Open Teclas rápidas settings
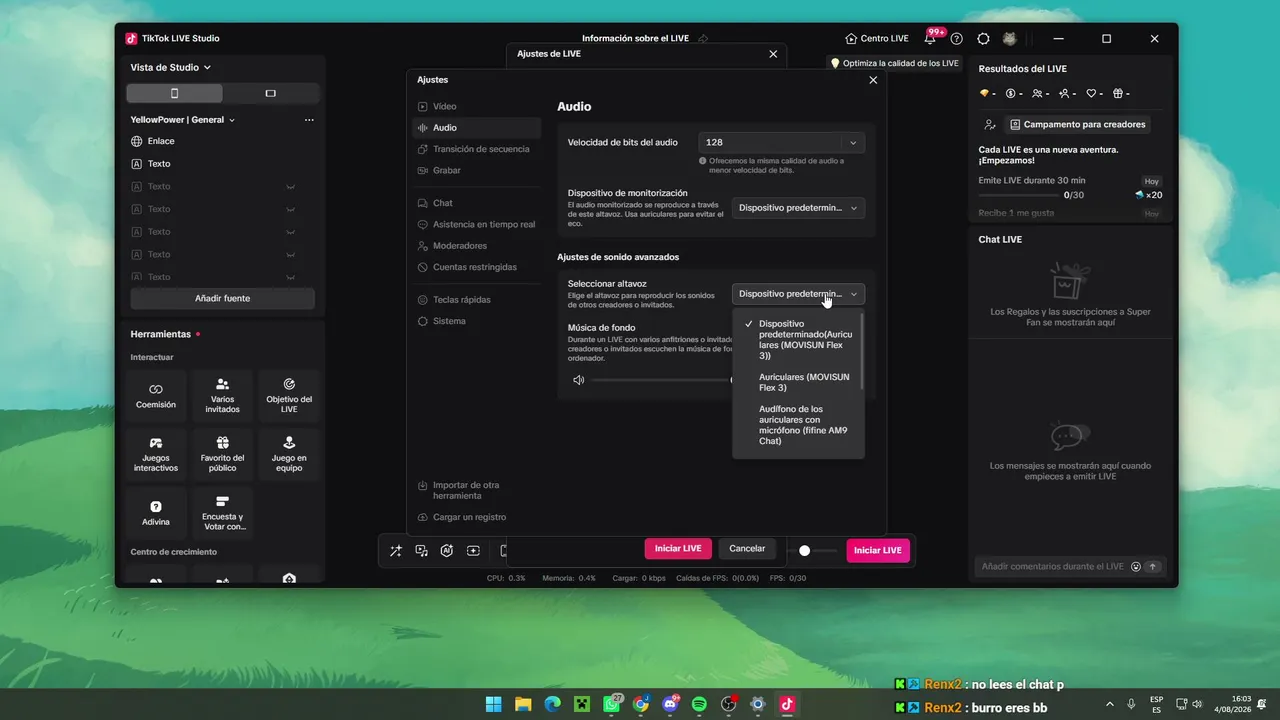Viewport: 1280px width, 720px height. (x=476, y=300)
